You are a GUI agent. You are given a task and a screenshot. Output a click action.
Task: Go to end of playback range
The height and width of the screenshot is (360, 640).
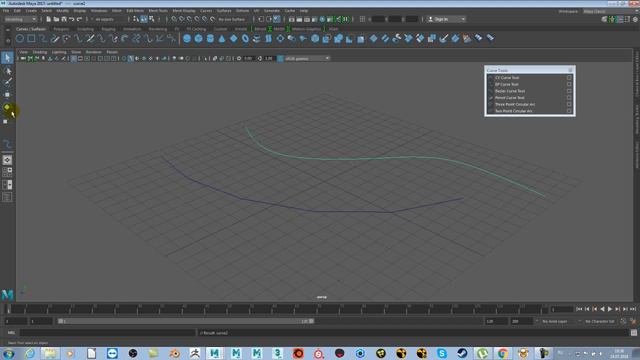[x=633, y=309]
